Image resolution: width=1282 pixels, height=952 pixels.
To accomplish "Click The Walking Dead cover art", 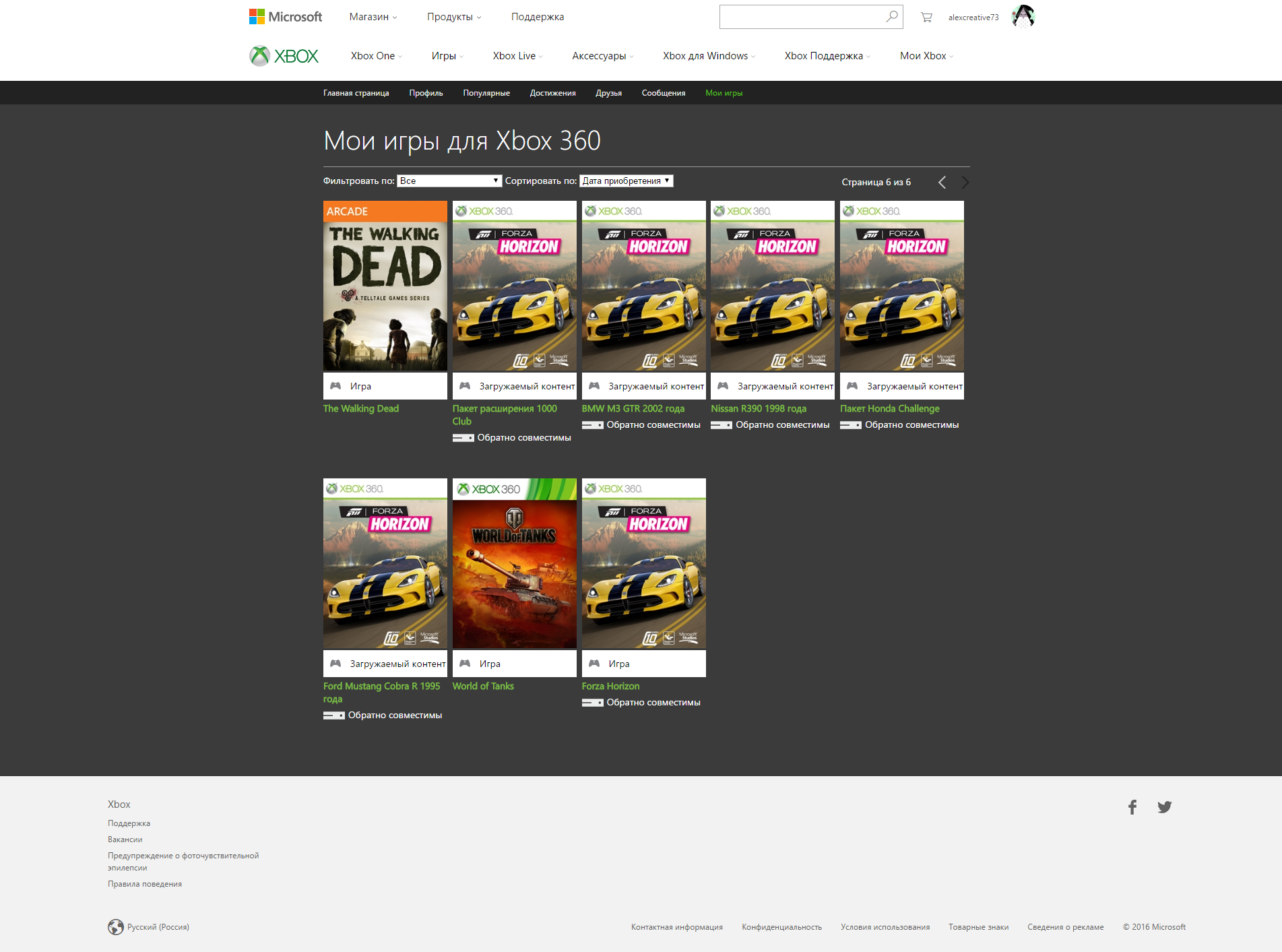I will (385, 286).
